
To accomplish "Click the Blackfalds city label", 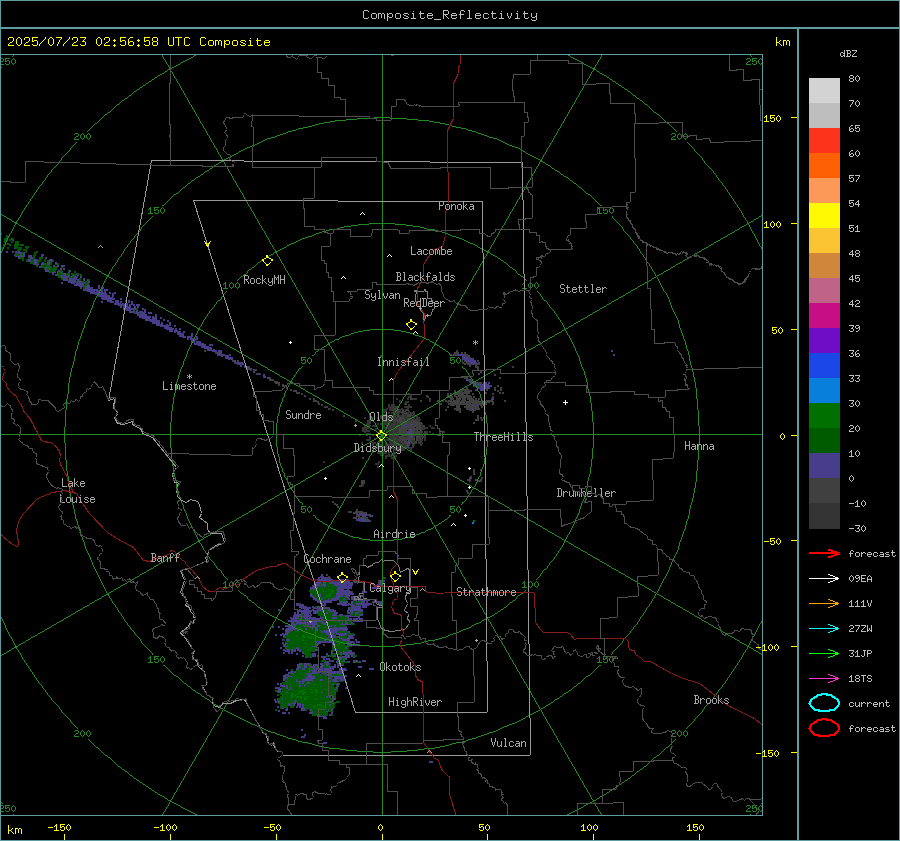I will (x=425, y=277).
